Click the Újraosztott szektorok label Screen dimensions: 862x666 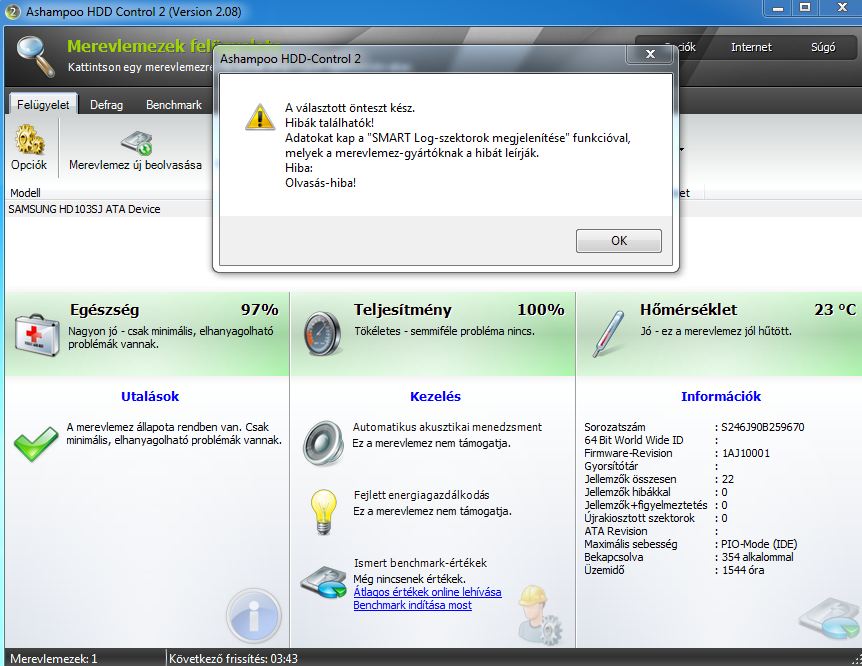coord(639,518)
